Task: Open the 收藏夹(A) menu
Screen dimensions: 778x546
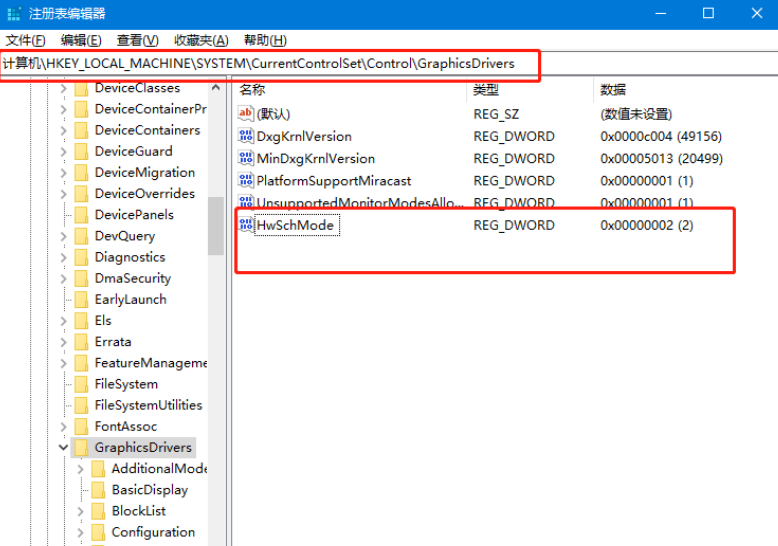Action: tap(201, 40)
